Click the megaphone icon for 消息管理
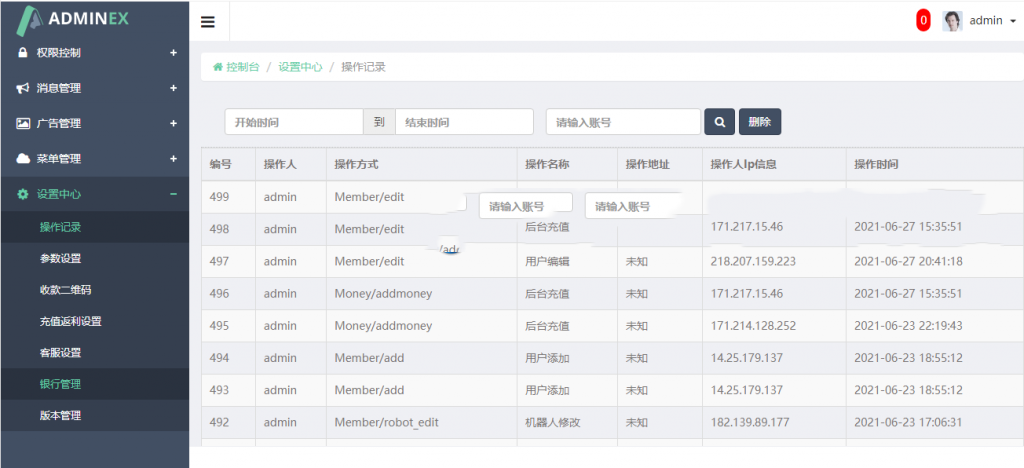The width and height of the screenshot is (1024, 468). point(23,88)
